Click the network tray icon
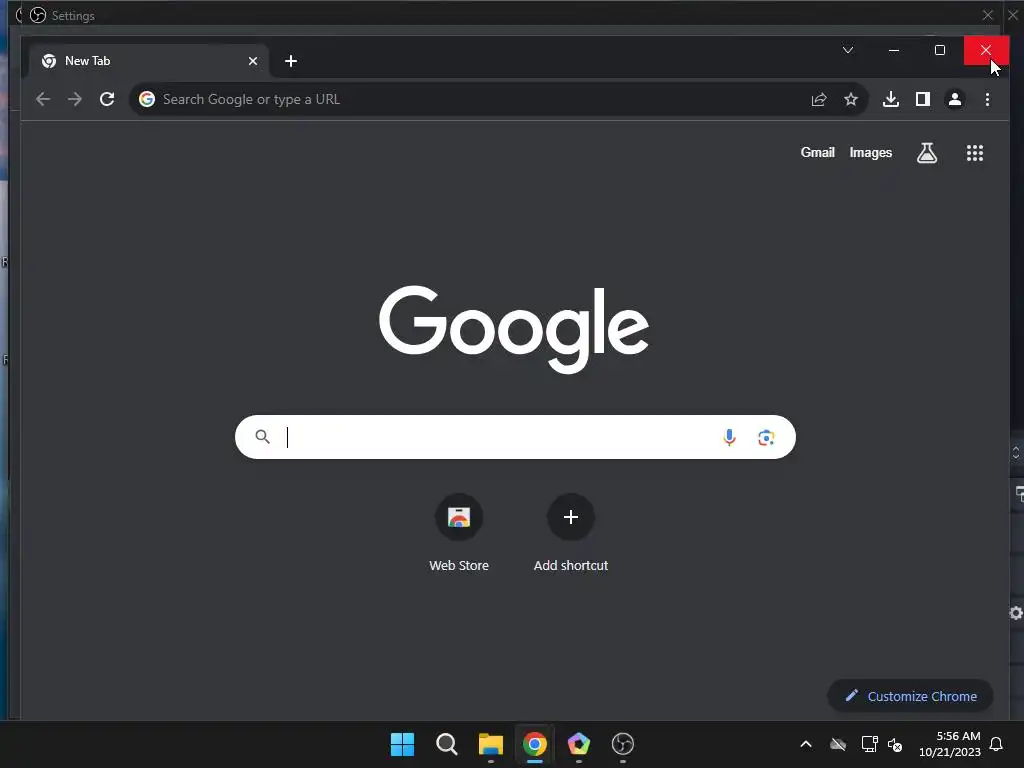The image size is (1024, 768). [869, 744]
